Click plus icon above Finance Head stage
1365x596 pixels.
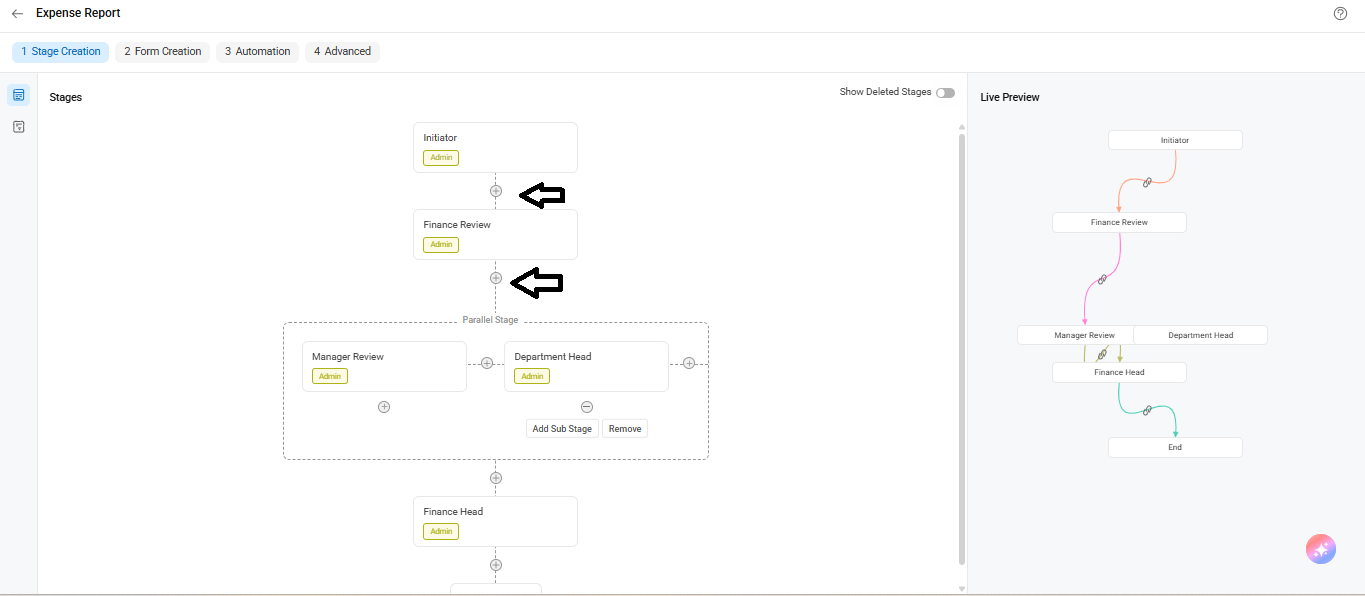click(496, 478)
